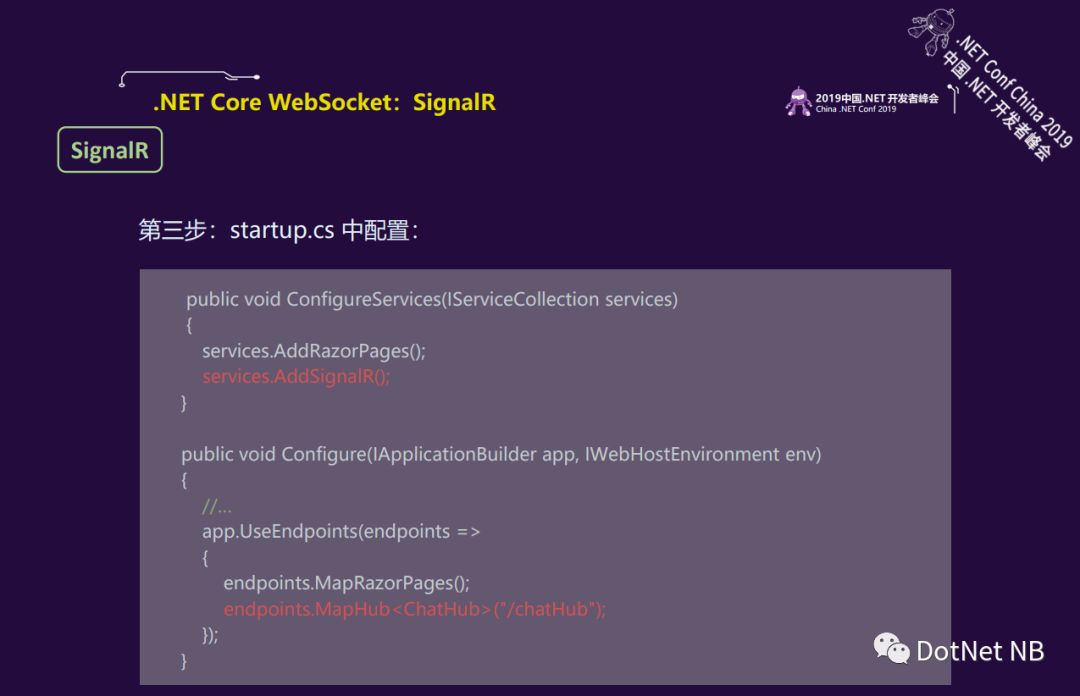This screenshot has height=696, width=1080.
Task: Click the SignalR rounded label box
Action: [x=110, y=150]
